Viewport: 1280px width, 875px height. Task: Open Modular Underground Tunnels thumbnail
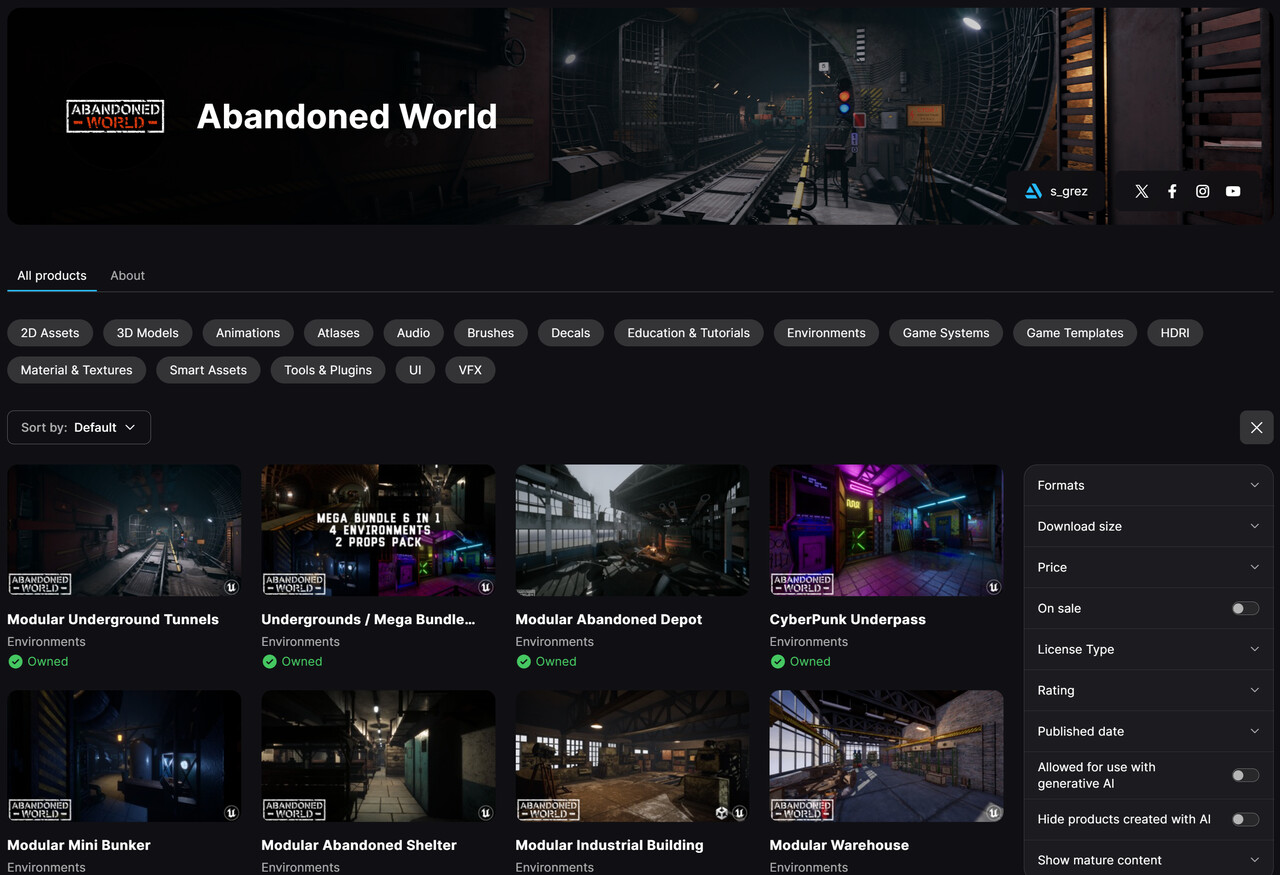tap(124, 530)
